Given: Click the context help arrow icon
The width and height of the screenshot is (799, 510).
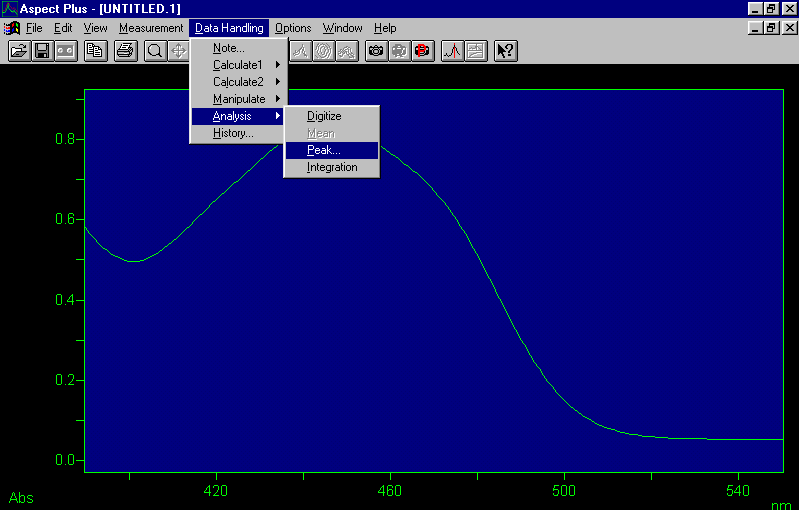Looking at the screenshot, I should coord(505,50).
